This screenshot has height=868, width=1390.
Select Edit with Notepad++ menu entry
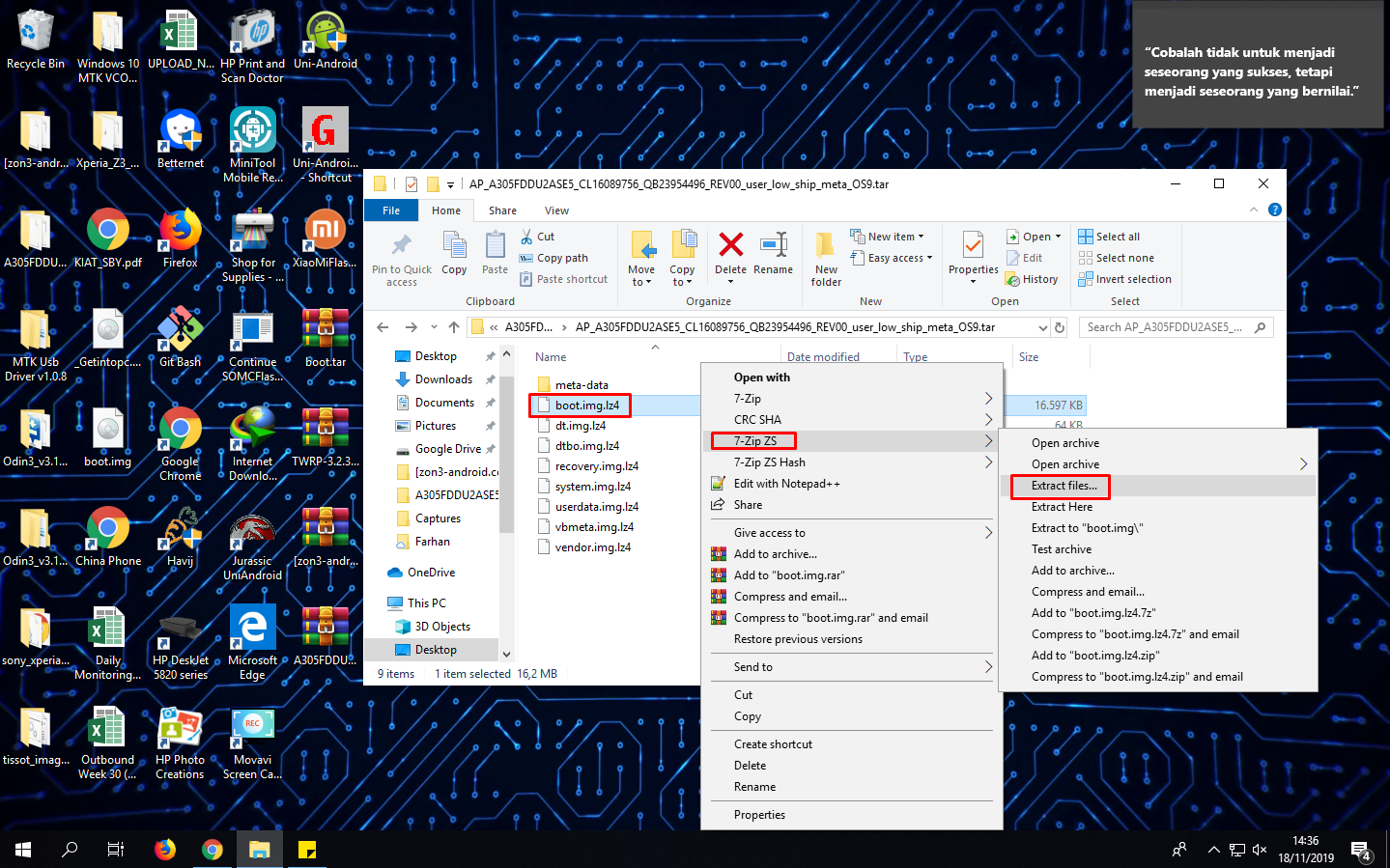point(852,484)
